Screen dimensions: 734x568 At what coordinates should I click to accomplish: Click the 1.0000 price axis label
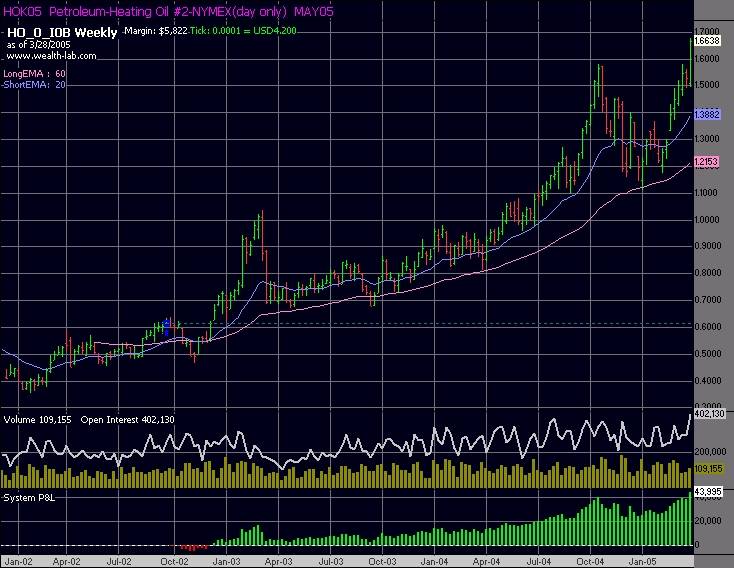coord(707,220)
